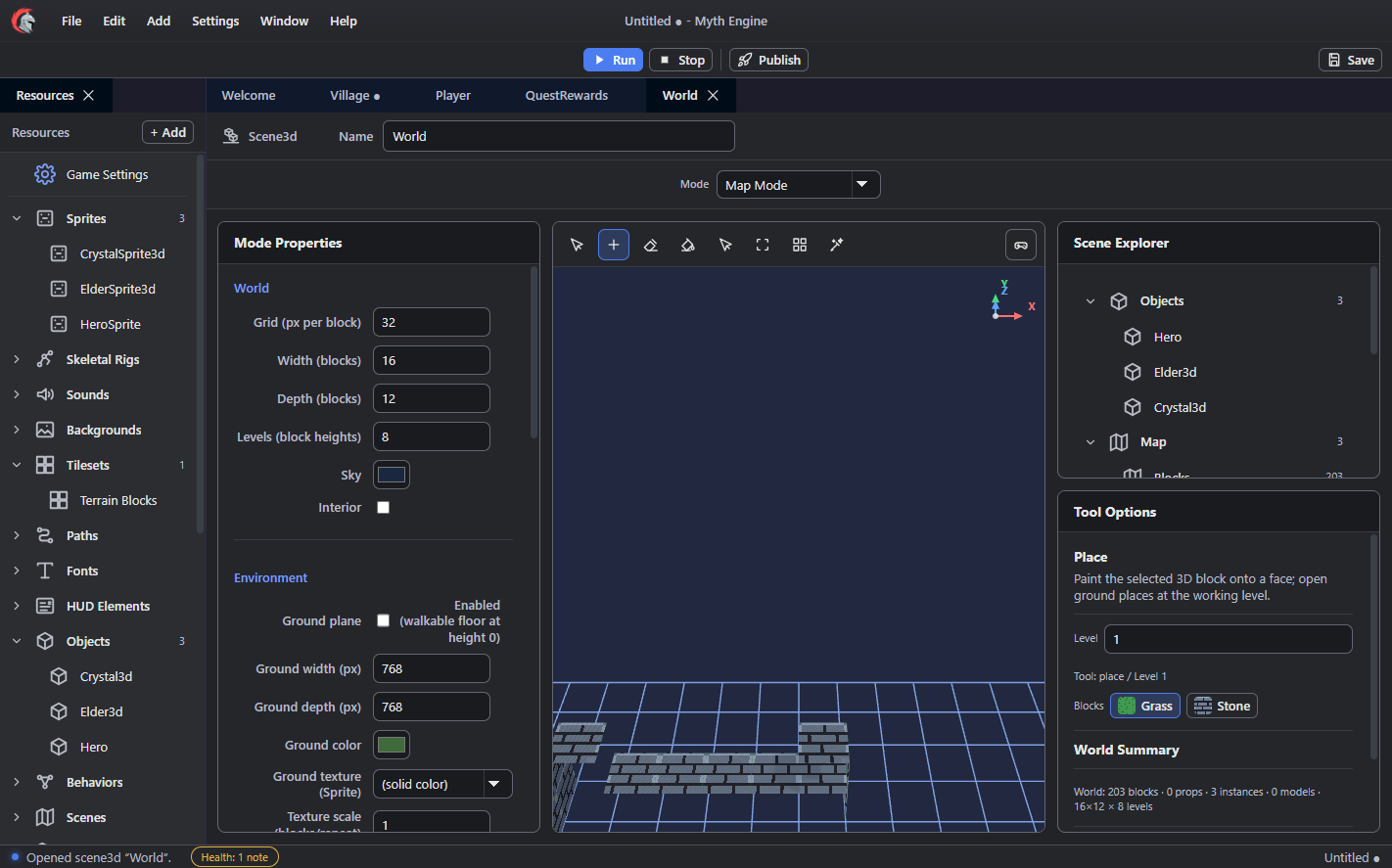Open the Sky color swatch

[392, 475]
